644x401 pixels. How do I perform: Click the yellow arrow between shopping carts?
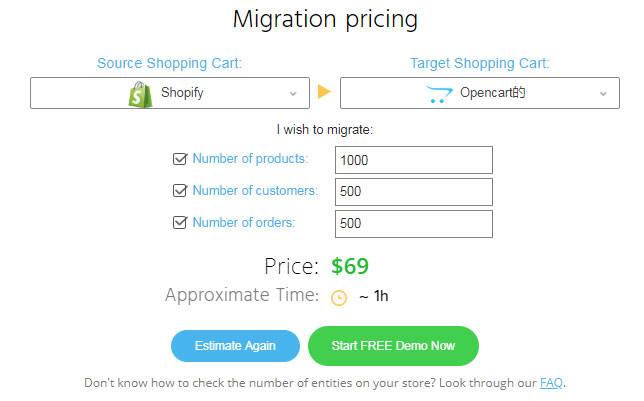[x=324, y=93]
